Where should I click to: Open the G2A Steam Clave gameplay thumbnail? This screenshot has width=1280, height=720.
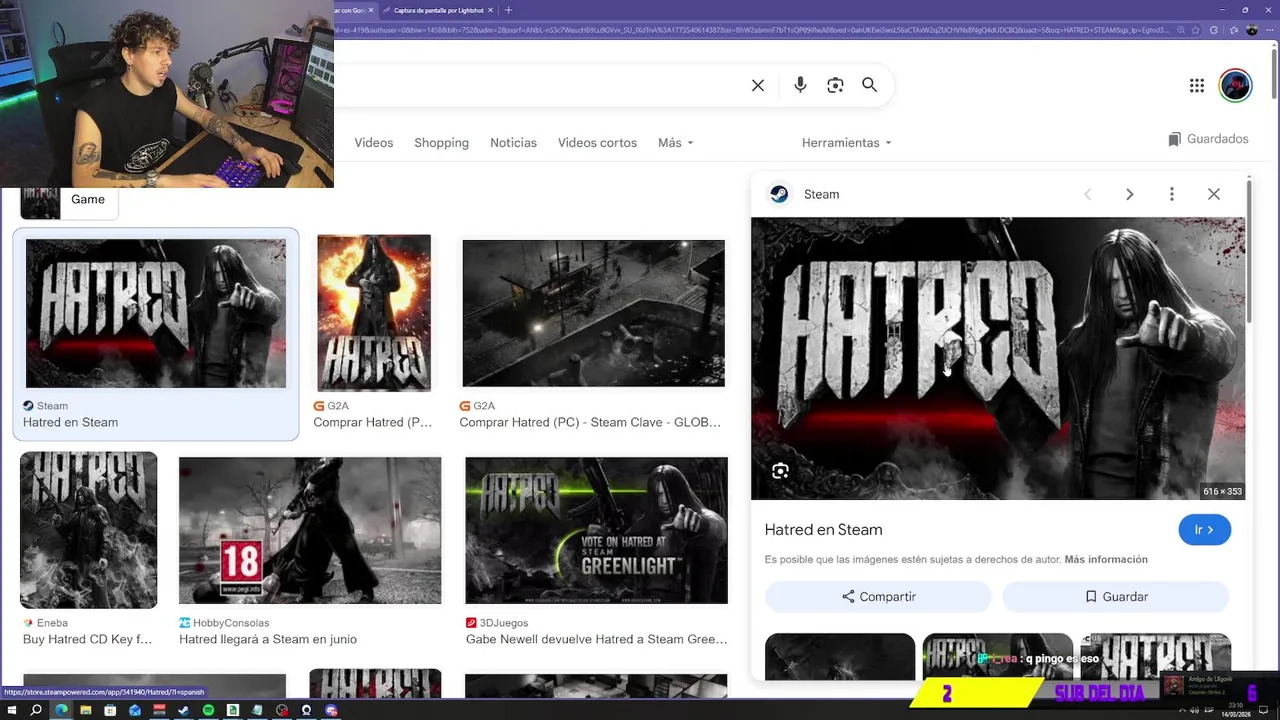[x=593, y=313]
